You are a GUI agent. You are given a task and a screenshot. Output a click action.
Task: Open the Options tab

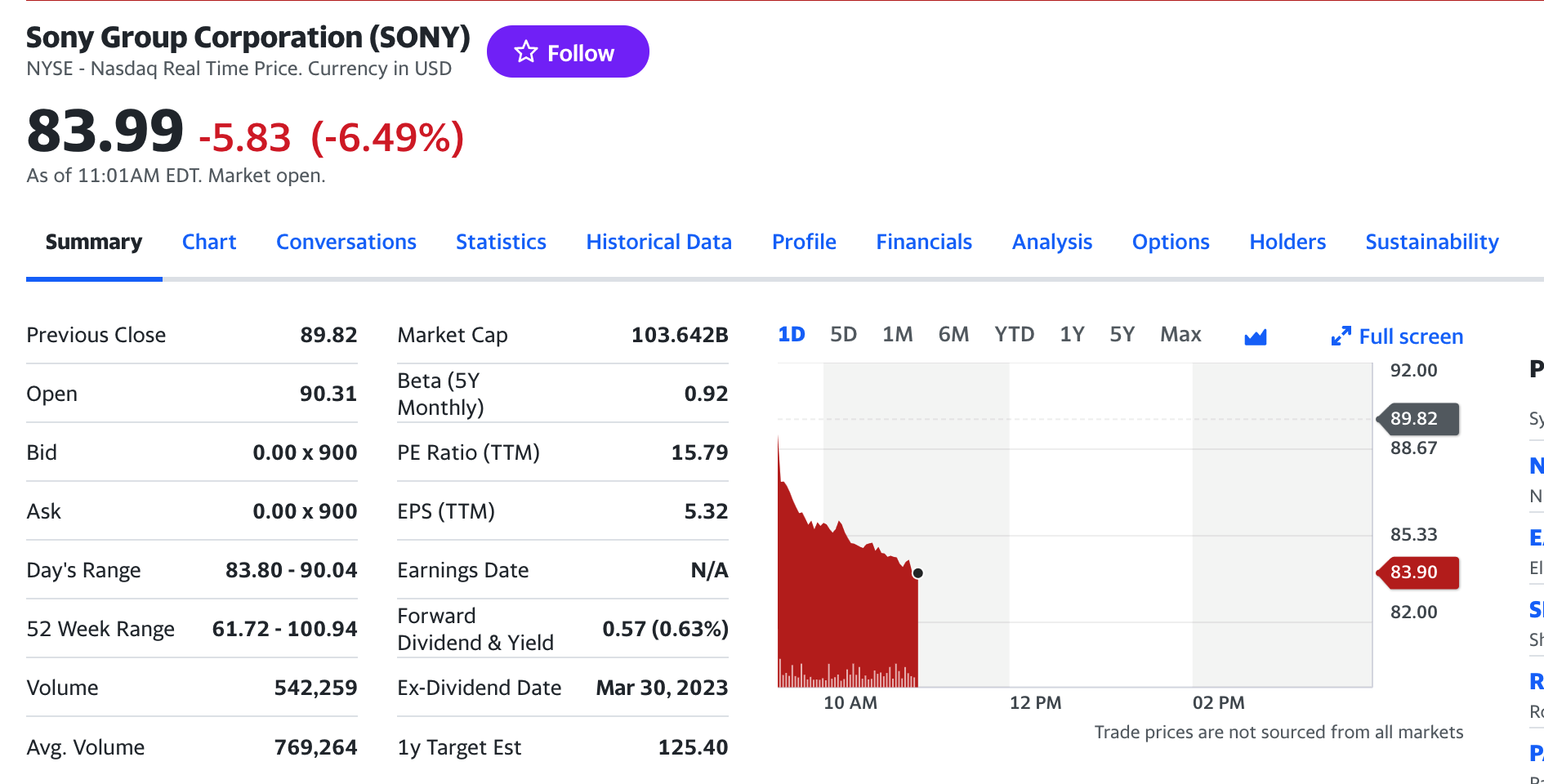click(x=1171, y=242)
